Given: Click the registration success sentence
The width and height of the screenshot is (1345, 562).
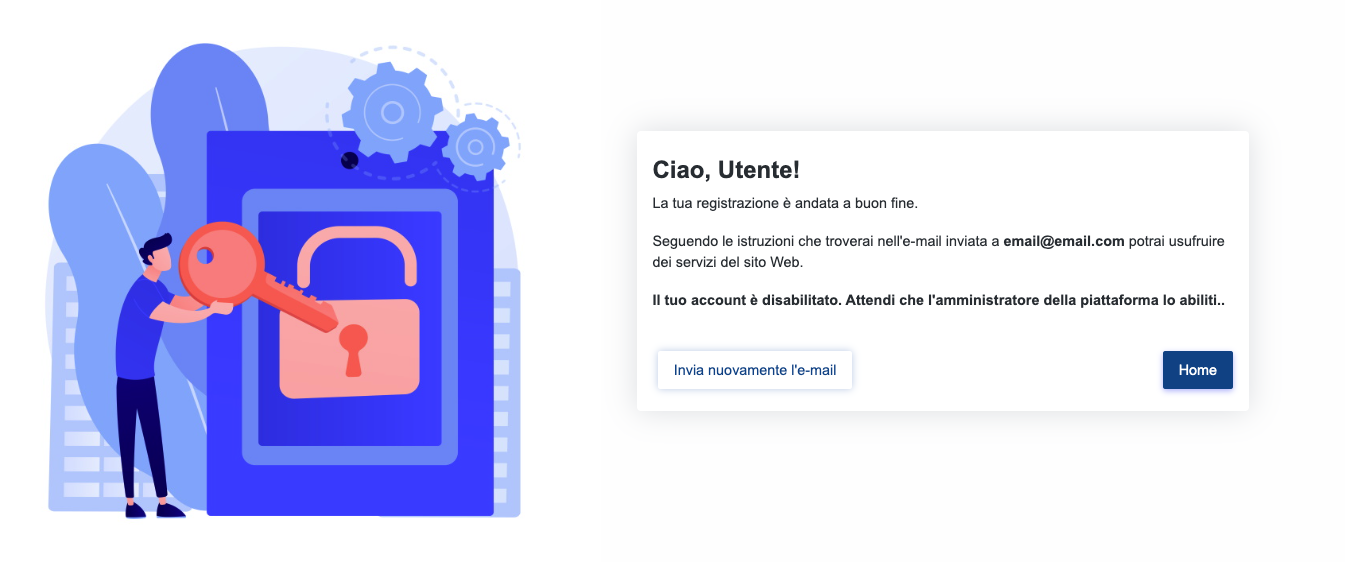Looking at the screenshot, I should (784, 203).
